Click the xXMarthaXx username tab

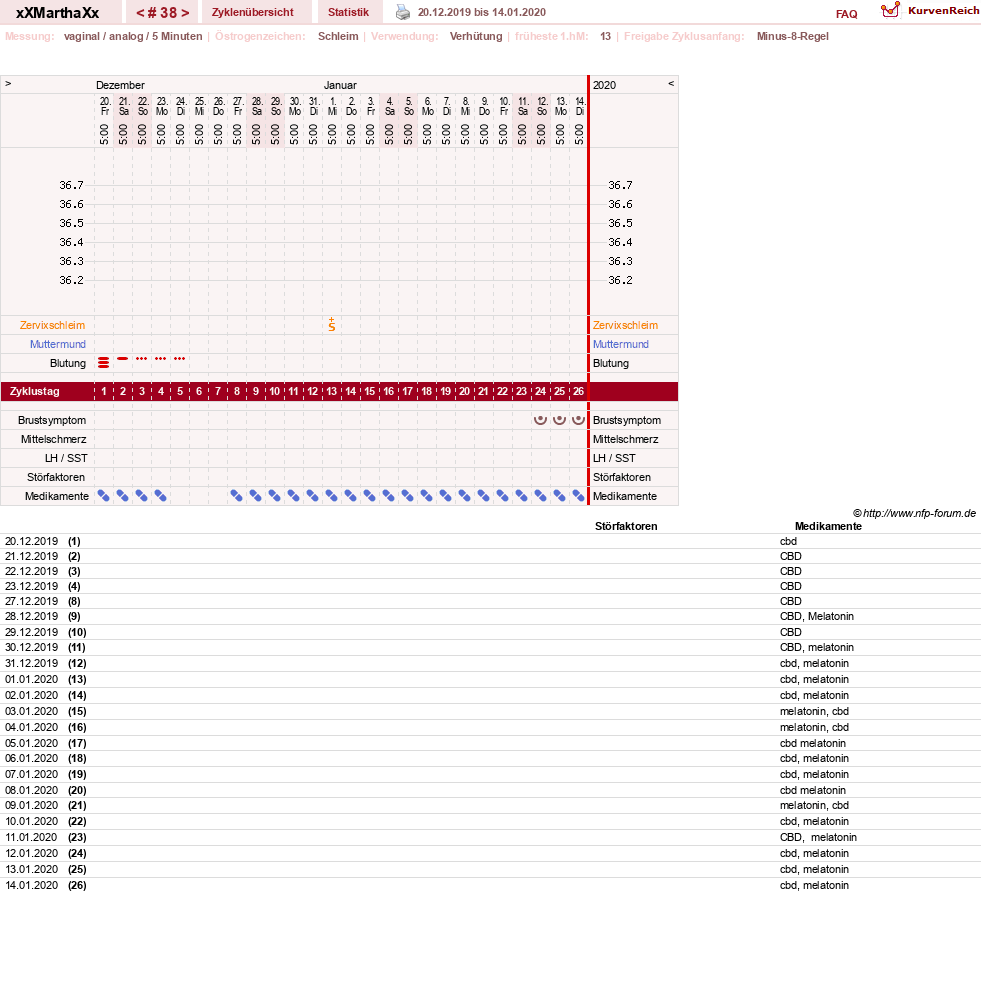coord(58,13)
